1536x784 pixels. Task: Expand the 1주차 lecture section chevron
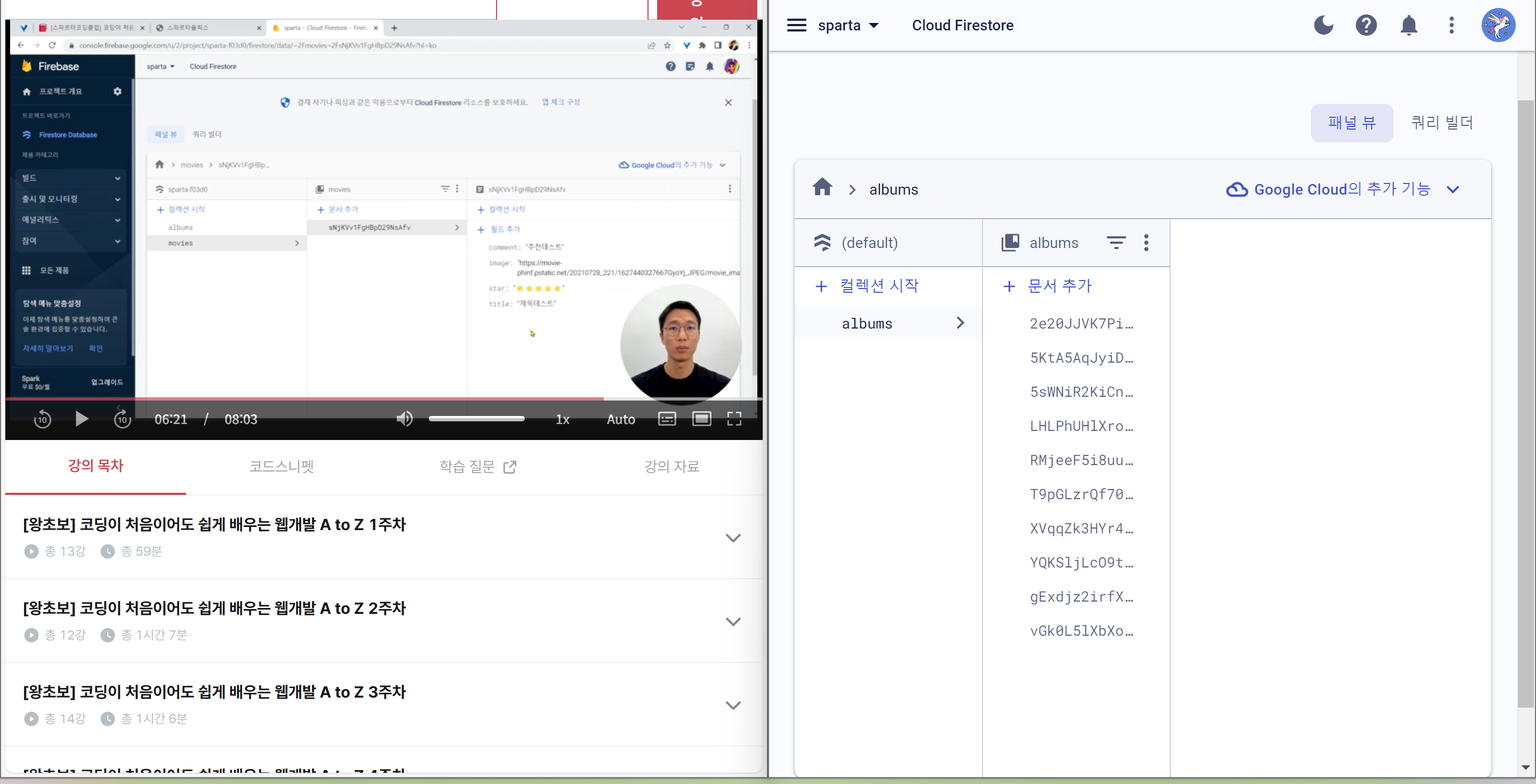733,538
